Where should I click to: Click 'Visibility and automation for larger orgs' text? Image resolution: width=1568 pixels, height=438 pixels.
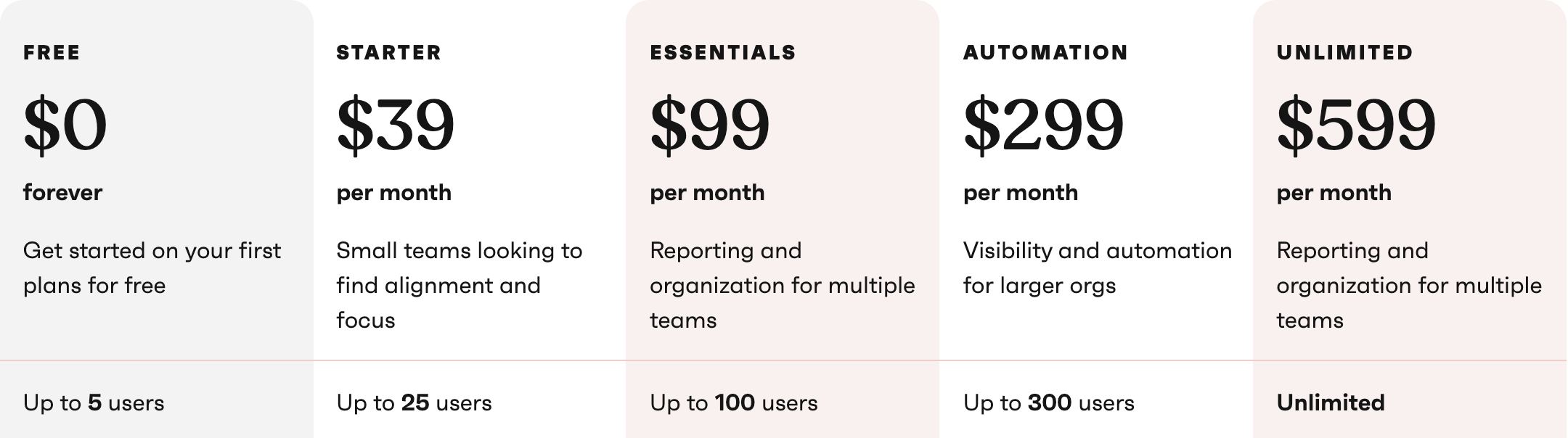click(x=1098, y=268)
